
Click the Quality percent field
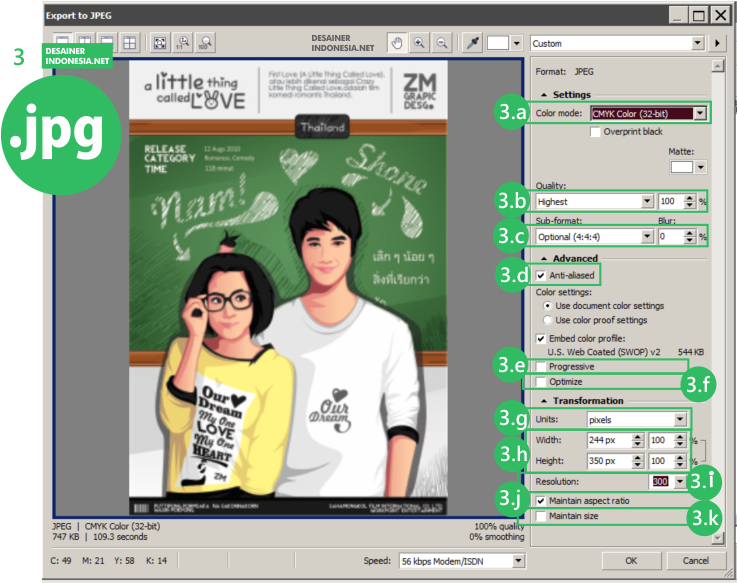[x=670, y=201]
